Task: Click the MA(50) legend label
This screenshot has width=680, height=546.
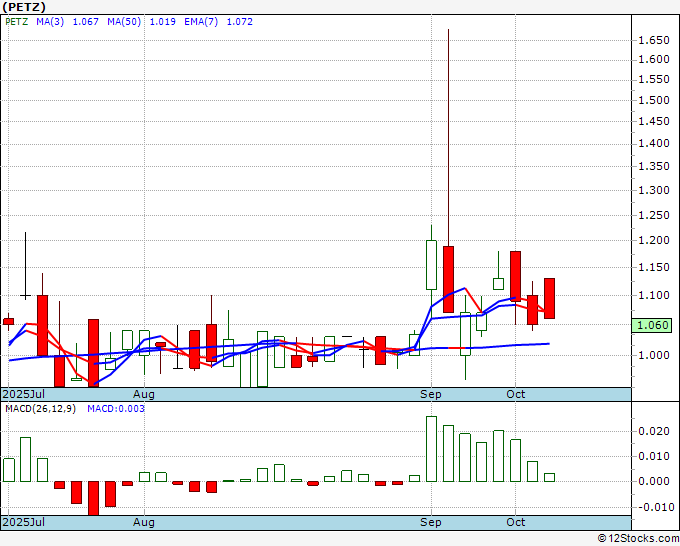Action: [124, 22]
